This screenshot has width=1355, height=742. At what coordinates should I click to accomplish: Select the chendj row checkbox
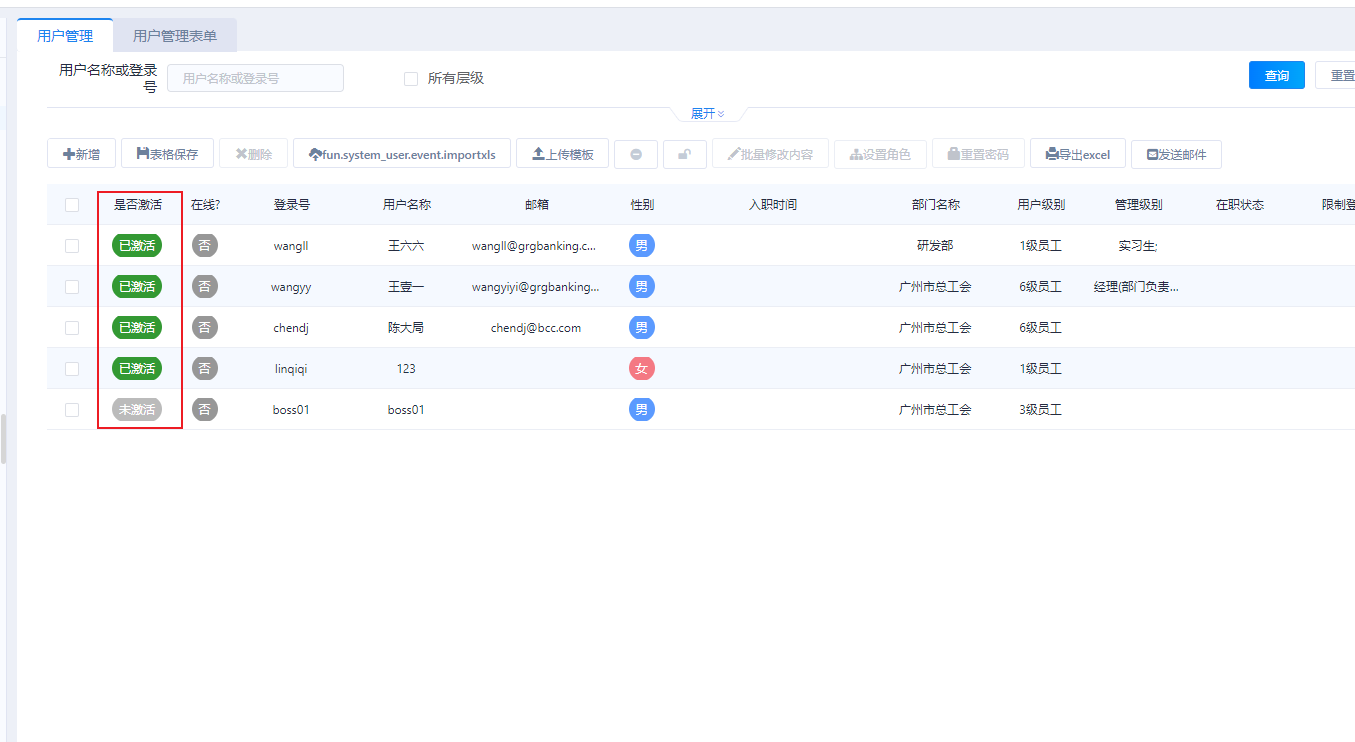72,328
